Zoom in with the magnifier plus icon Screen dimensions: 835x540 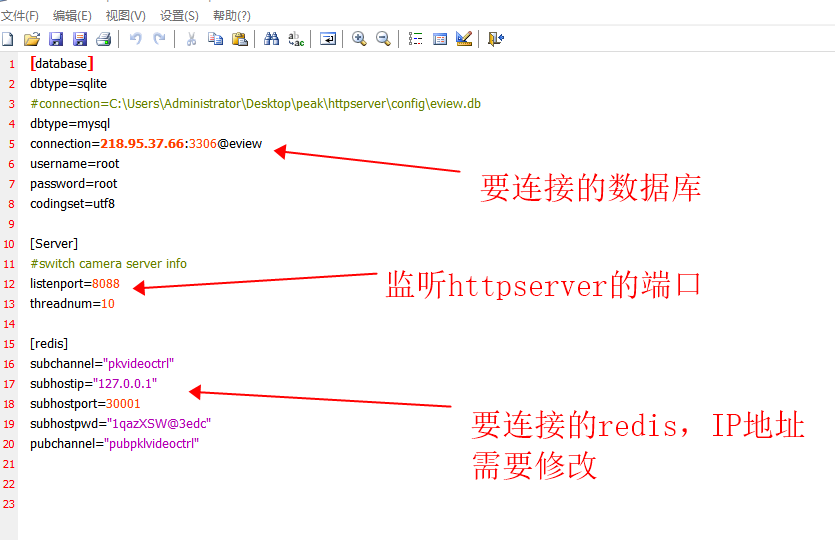click(359, 39)
